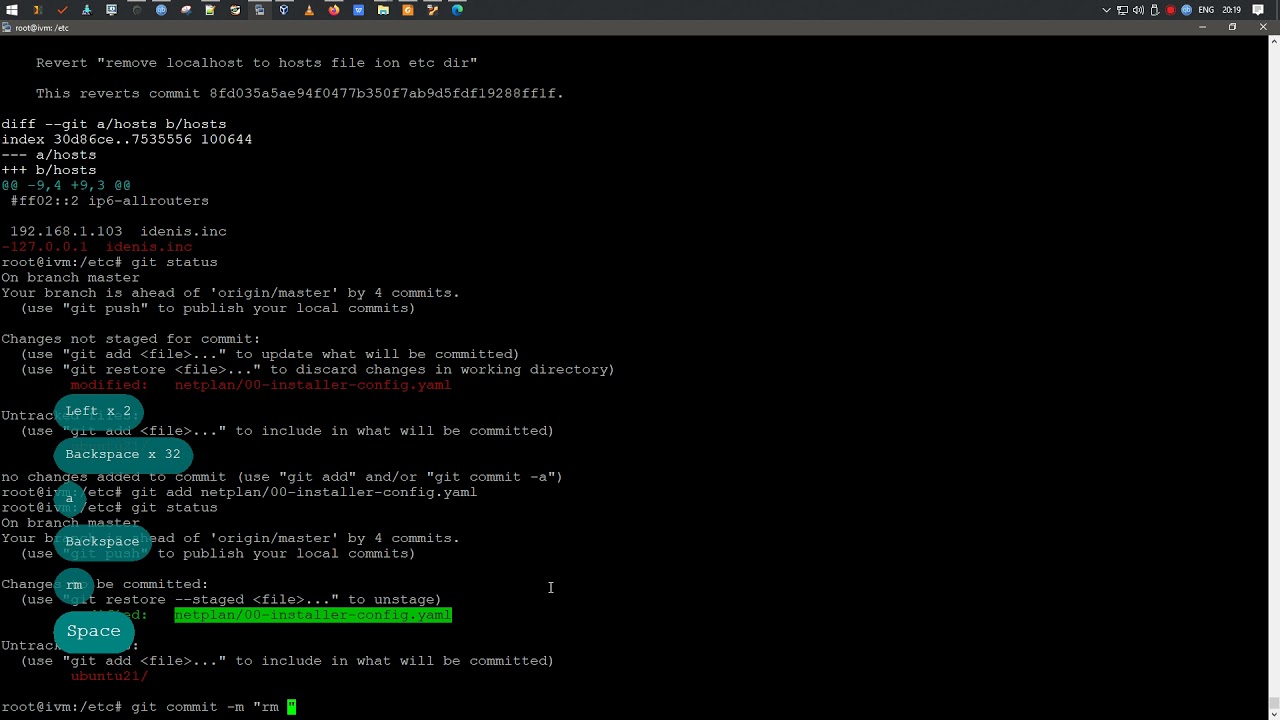
Task: Show hidden system tray icons
Action: coord(1106,10)
